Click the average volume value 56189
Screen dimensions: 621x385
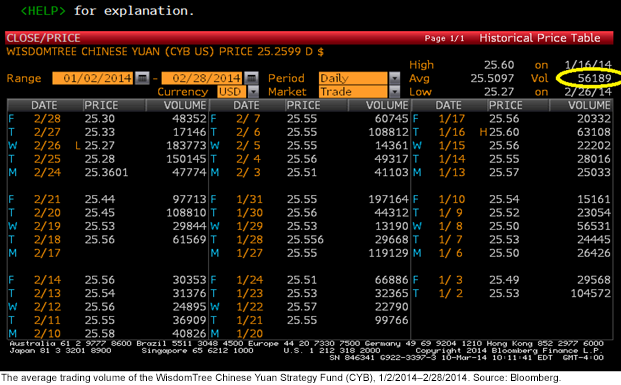594,78
